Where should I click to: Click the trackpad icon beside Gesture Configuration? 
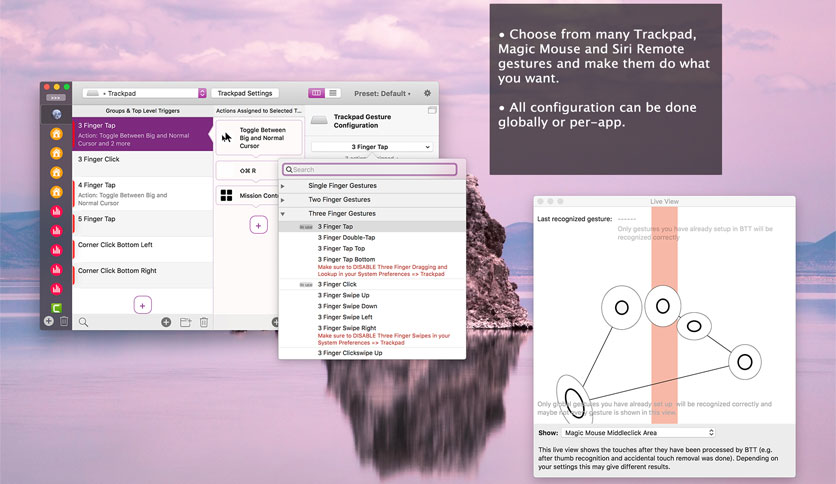pyautogui.click(x=319, y=120)
